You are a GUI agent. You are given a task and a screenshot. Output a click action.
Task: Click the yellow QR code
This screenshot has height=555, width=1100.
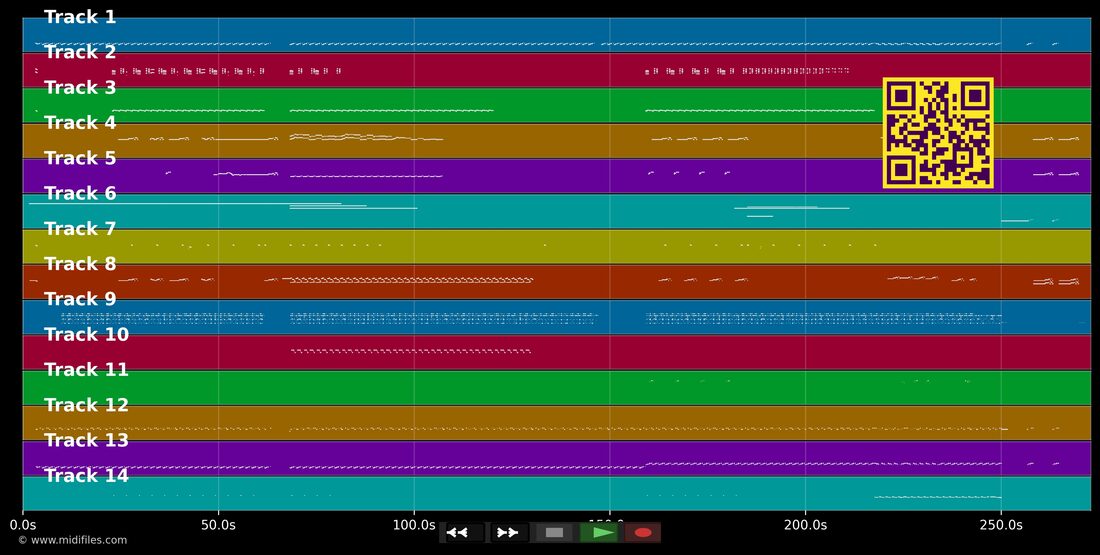click(938, 133)
